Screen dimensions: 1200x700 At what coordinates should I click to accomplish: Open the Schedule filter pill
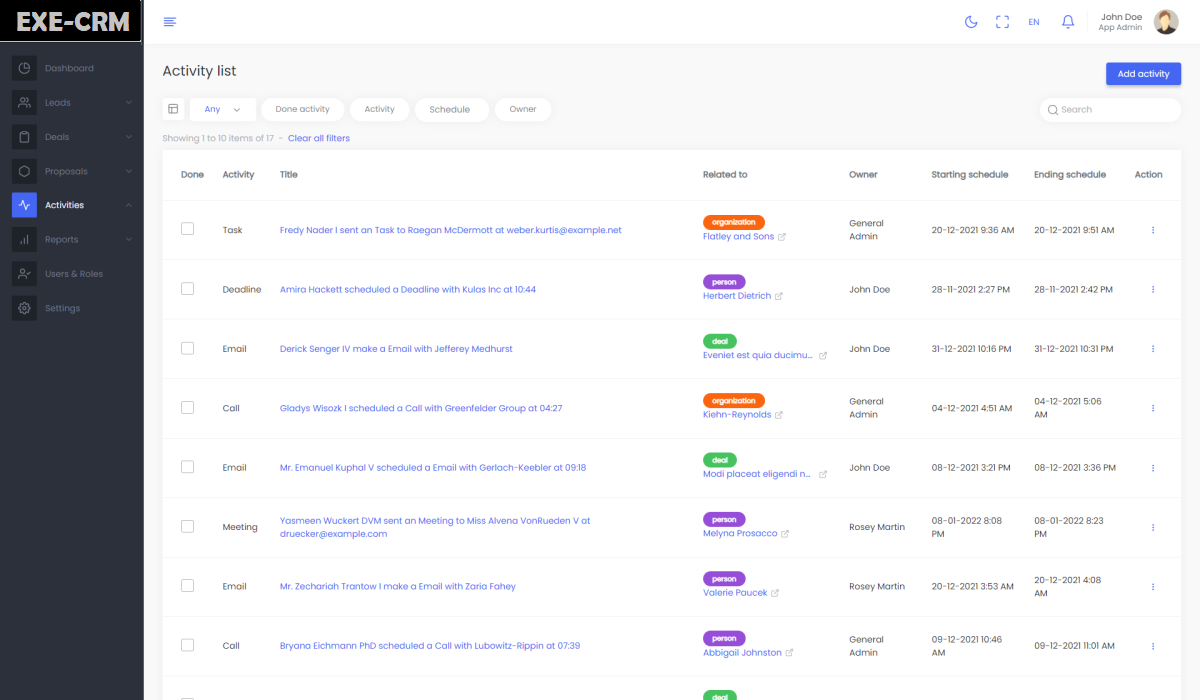click(x=450, y=109)
